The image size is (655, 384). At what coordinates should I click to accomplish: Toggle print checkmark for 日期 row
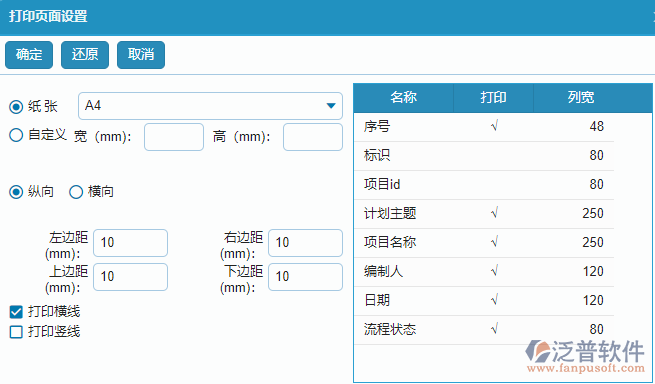coord(494,300)
